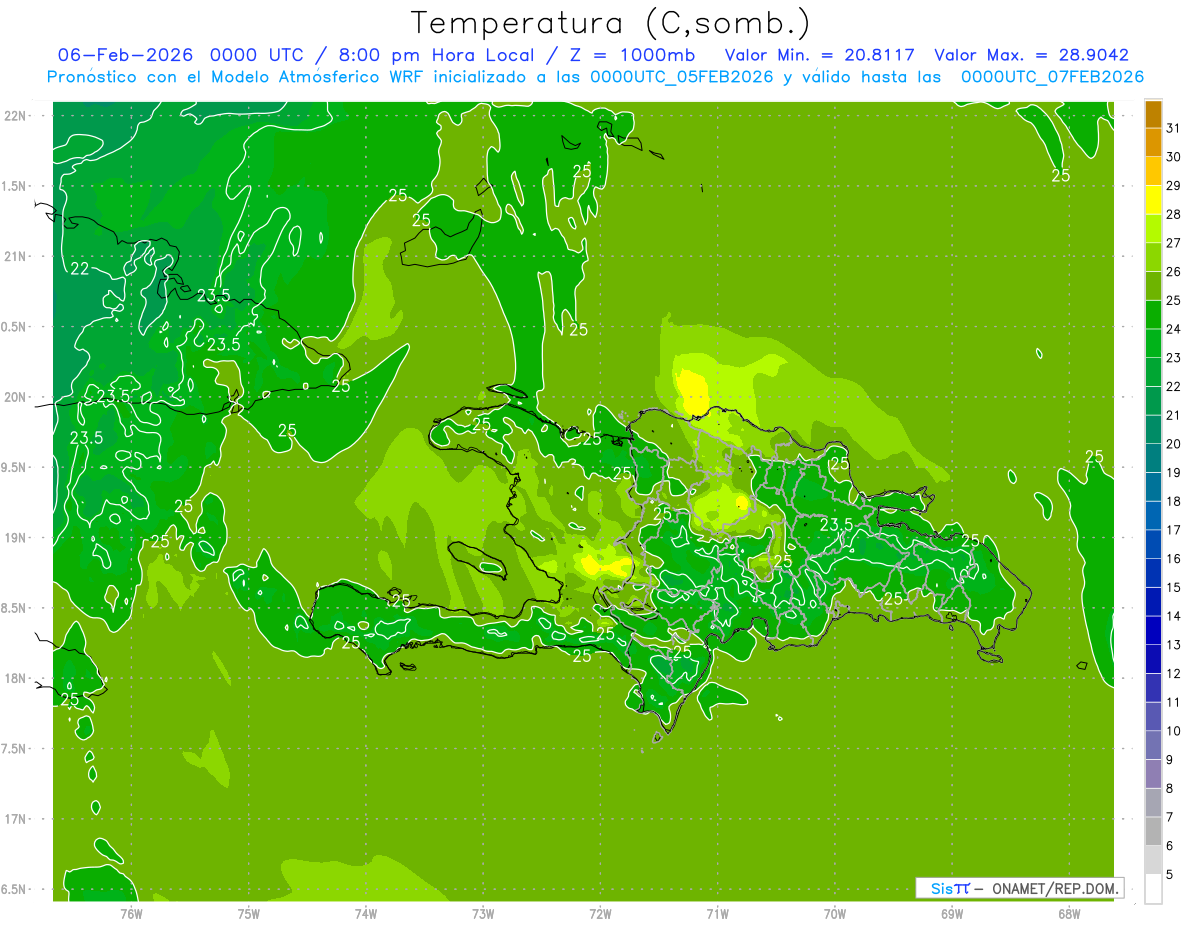Click the "28" value on the color scale
The width and height of the screenshot is (1200, 927).
pyautogui.click(x=1173, y=213)
